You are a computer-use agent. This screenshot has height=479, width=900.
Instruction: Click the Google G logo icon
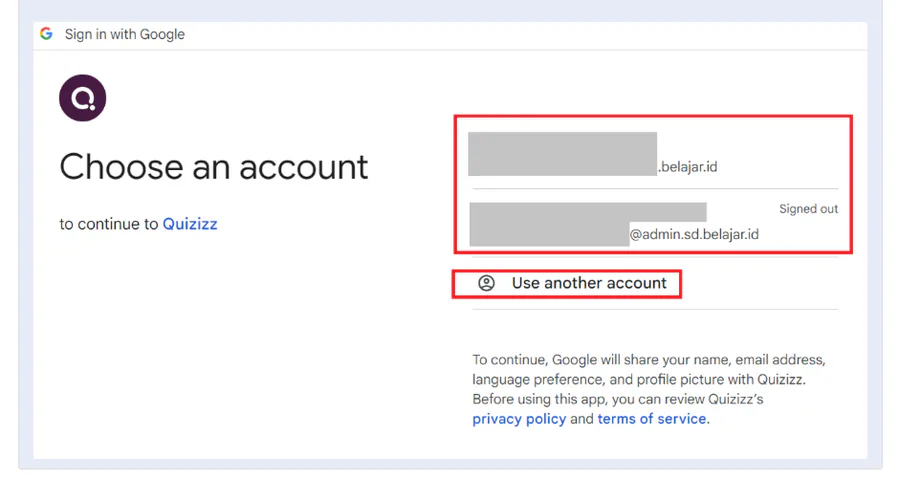pyautogui.click(x=46, y=34)
